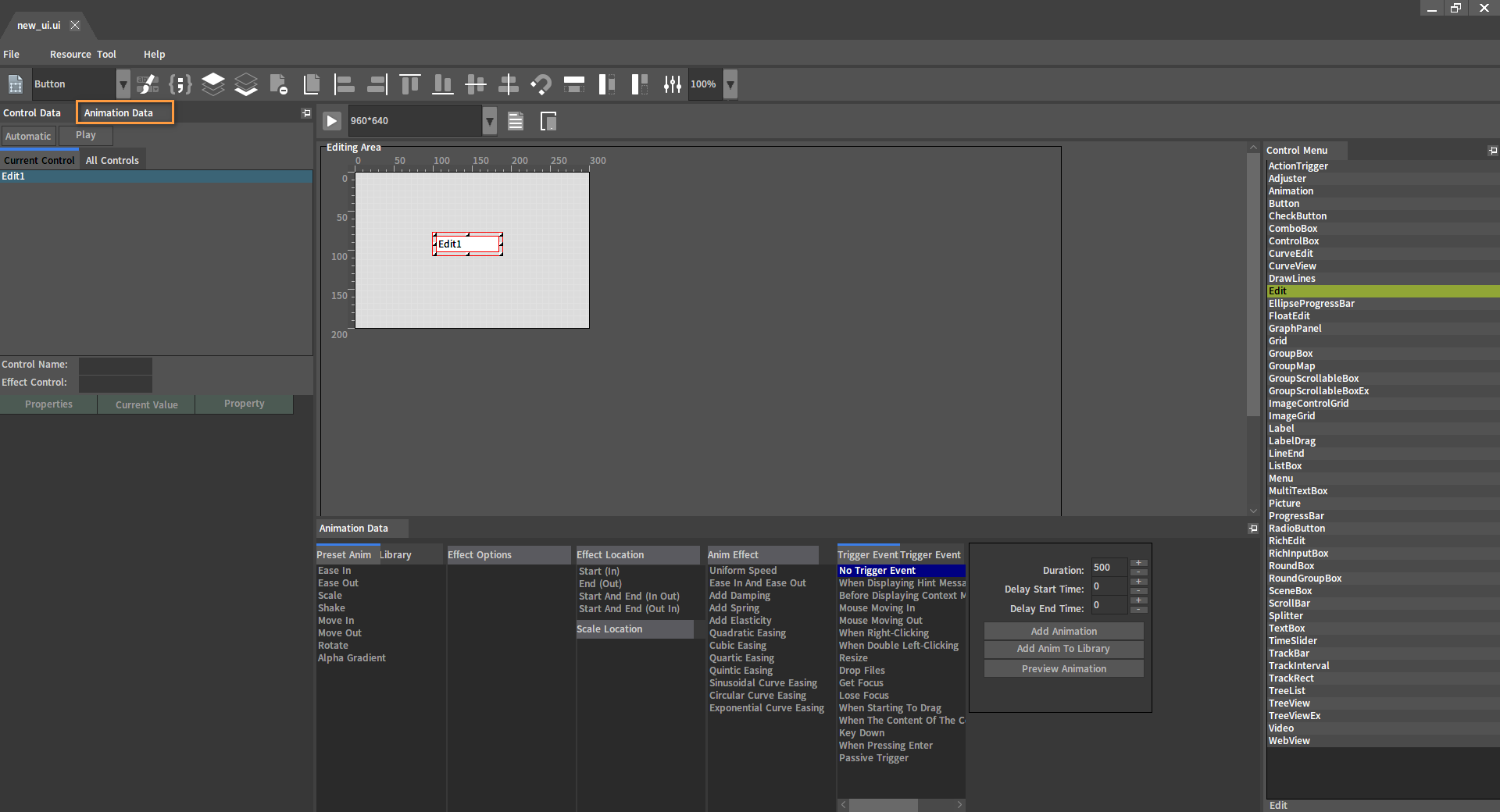
Task: Pin the Control Menu panel
Action: tap(1493, 151)
